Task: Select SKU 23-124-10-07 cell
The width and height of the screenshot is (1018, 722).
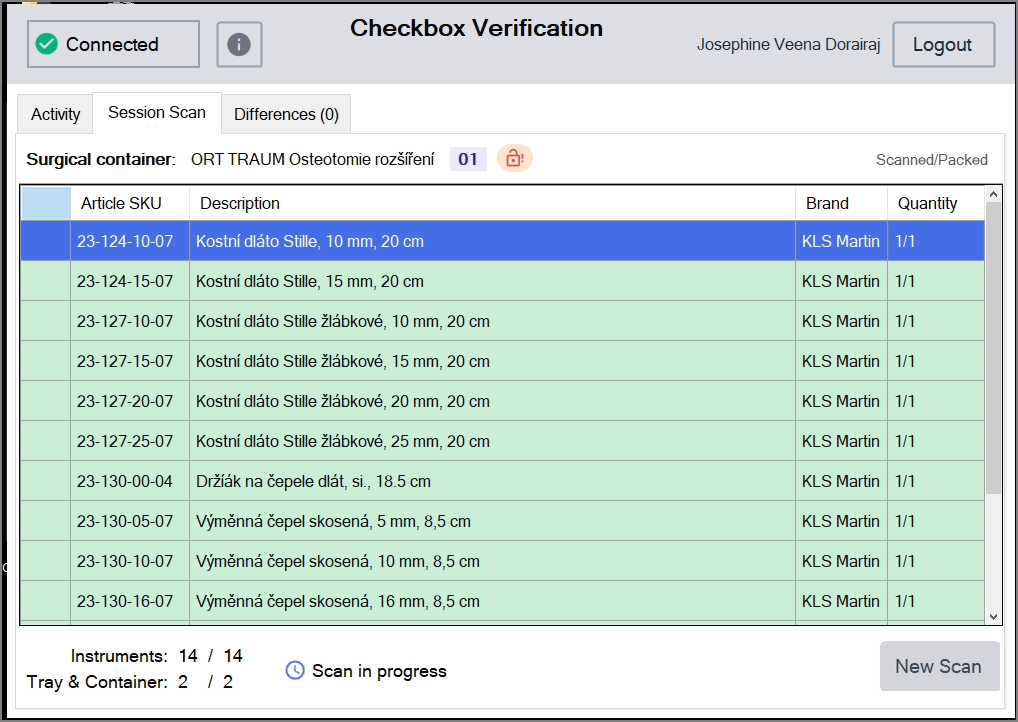Action: tap(130, 241)
